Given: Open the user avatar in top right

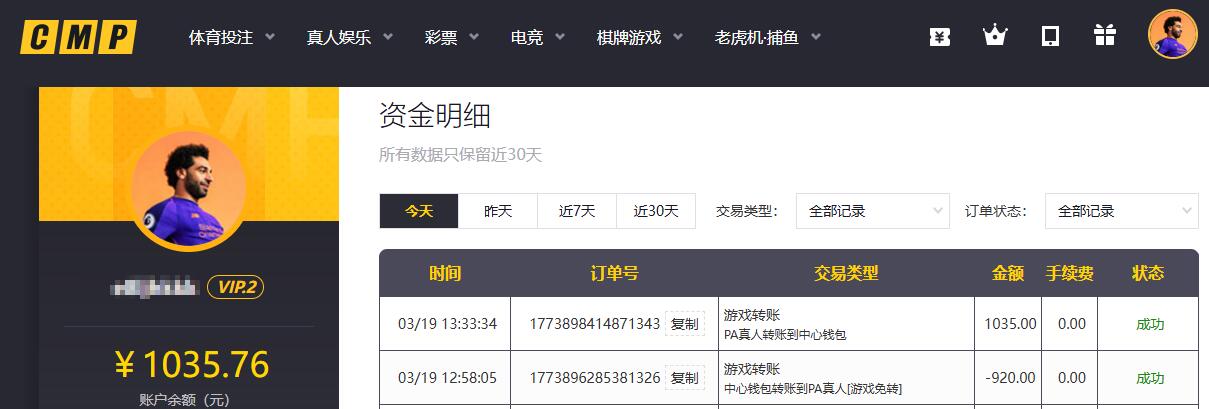Looking at the screenshot, I should click(1172, 34).
